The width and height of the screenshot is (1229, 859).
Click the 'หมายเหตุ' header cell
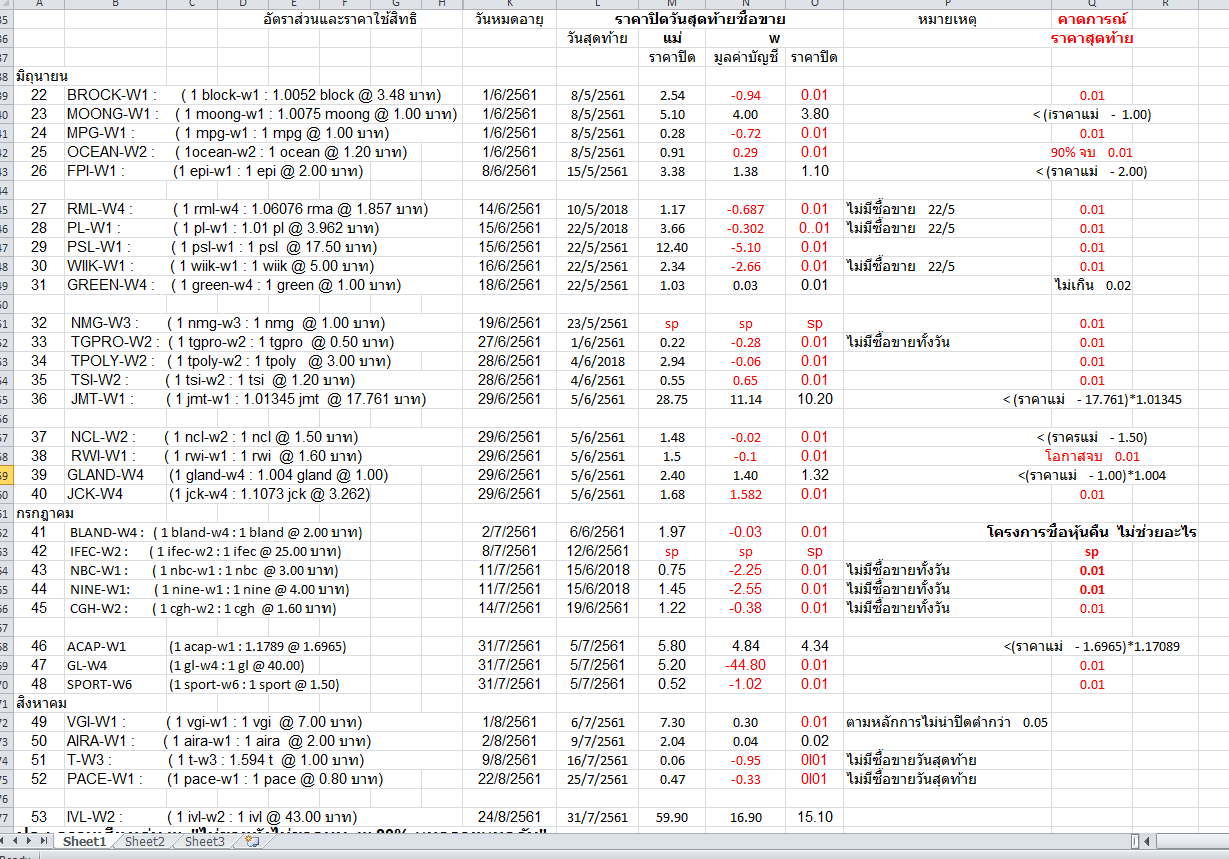point(946,19)
